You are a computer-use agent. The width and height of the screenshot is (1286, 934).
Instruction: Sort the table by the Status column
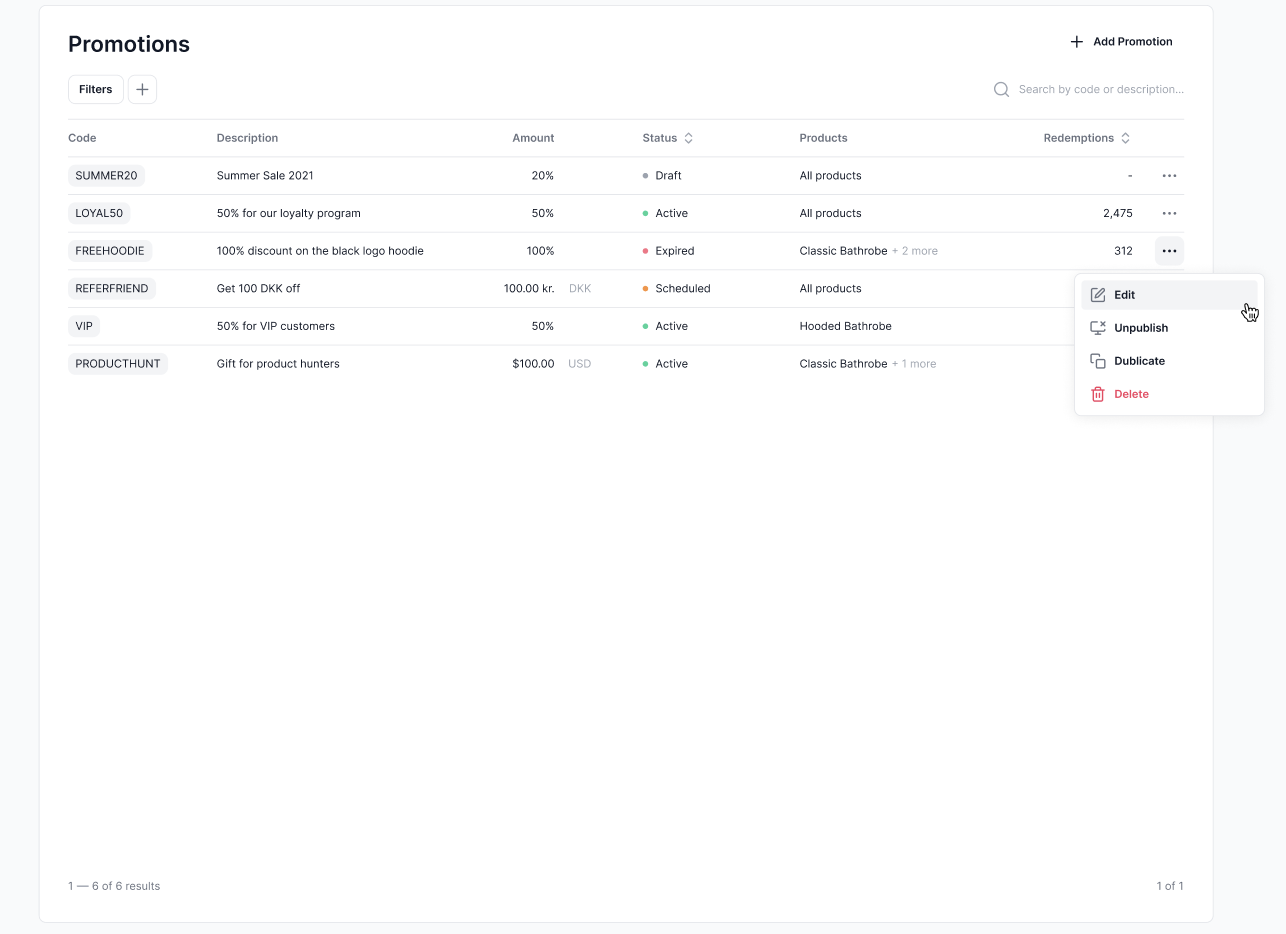[668, 138]
